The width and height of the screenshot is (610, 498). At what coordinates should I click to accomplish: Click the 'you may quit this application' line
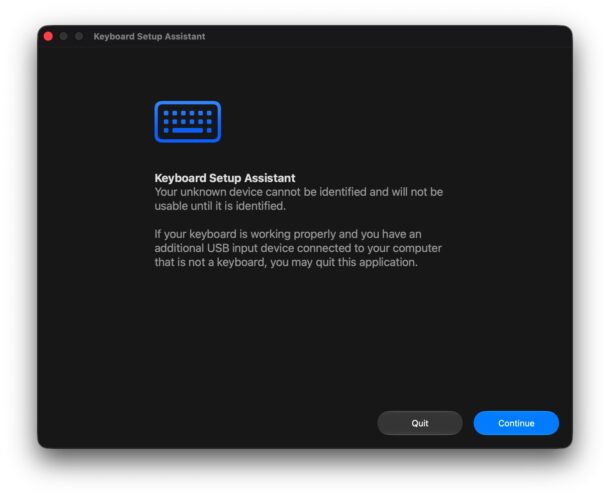286,262
